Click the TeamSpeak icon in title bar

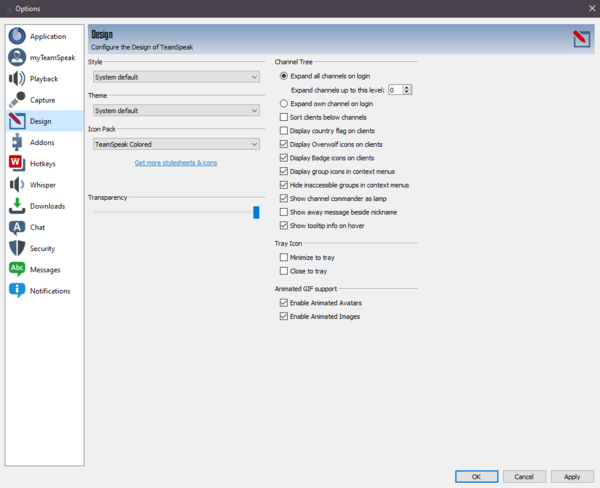pos(9,9)
